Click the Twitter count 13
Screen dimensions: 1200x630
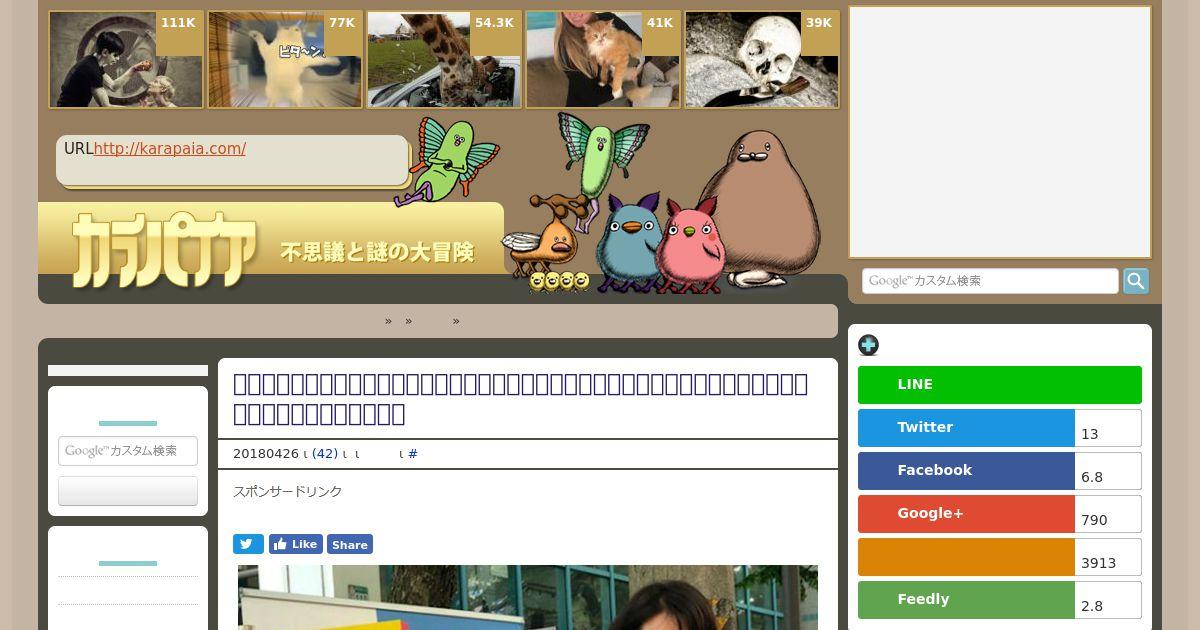1108,428
